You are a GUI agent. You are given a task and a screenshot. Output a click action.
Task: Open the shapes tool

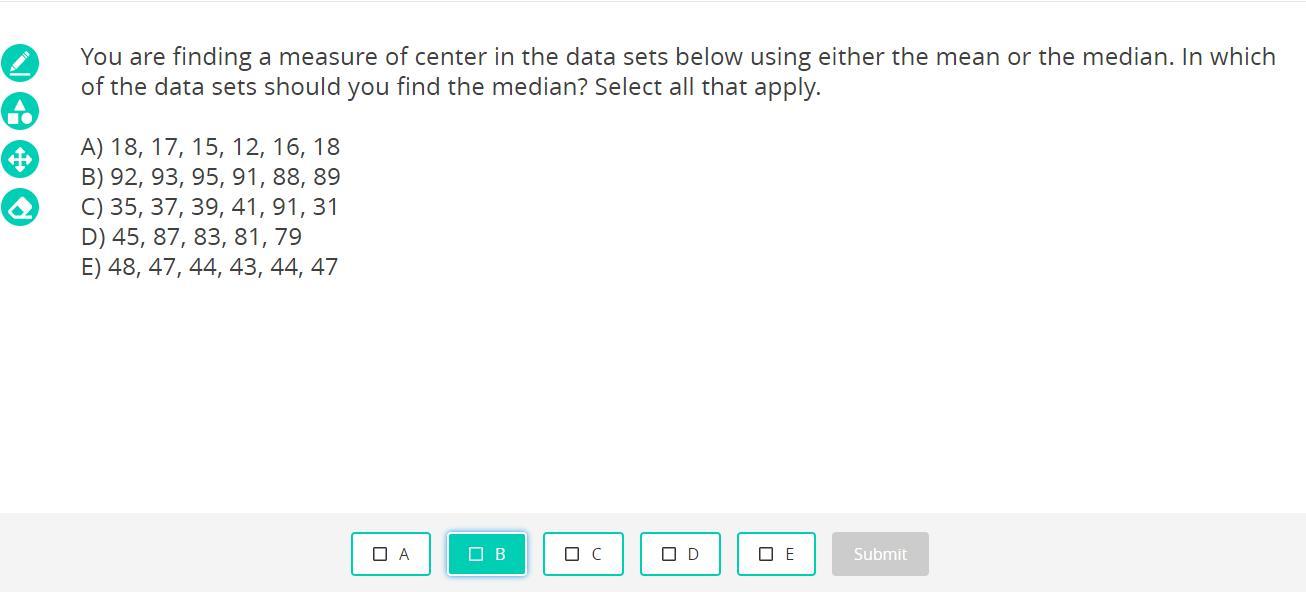click(x=20, y=111)
